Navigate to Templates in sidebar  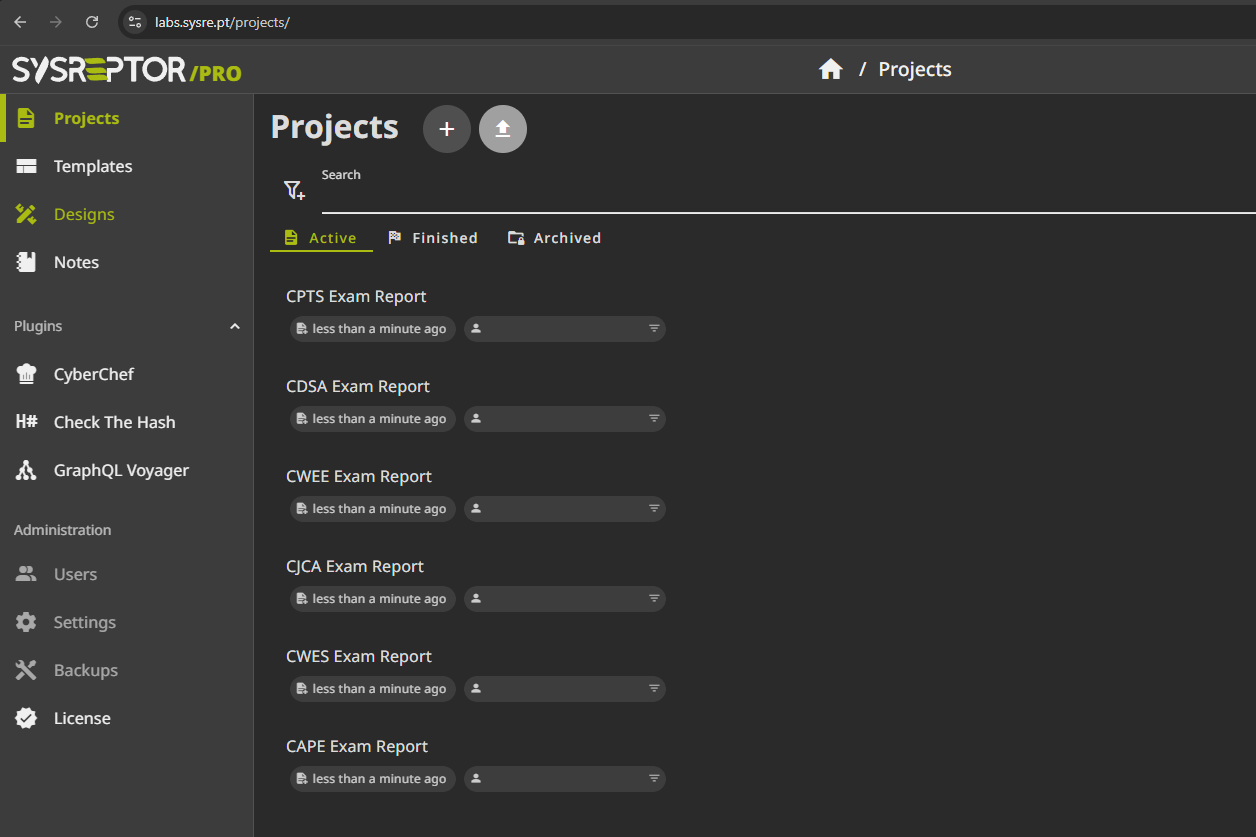(x=93, y=166)
